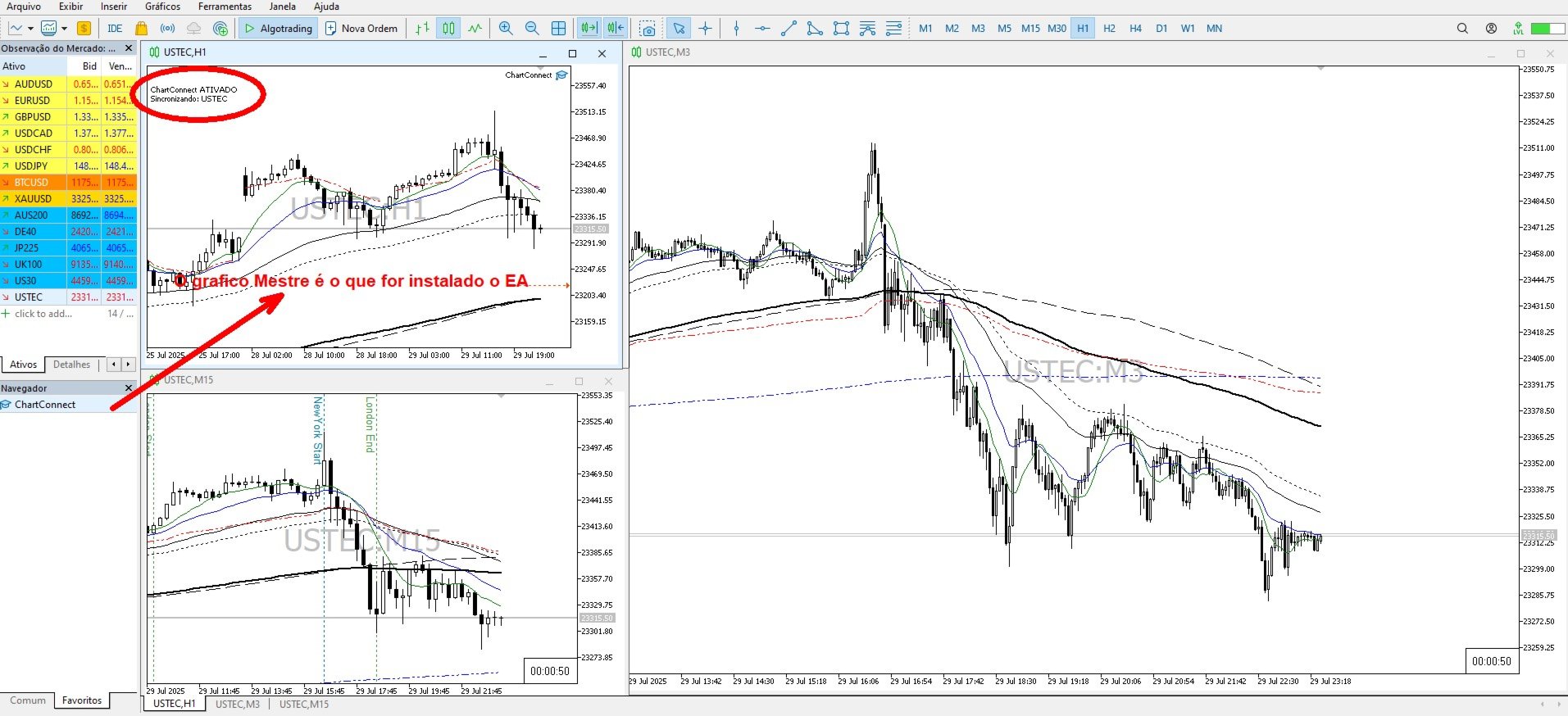Image resolution: width=1568 pixels, height=716 pixels.
Task: Open the search magnifier in toolbar
Action: (x=1462, y=29)
